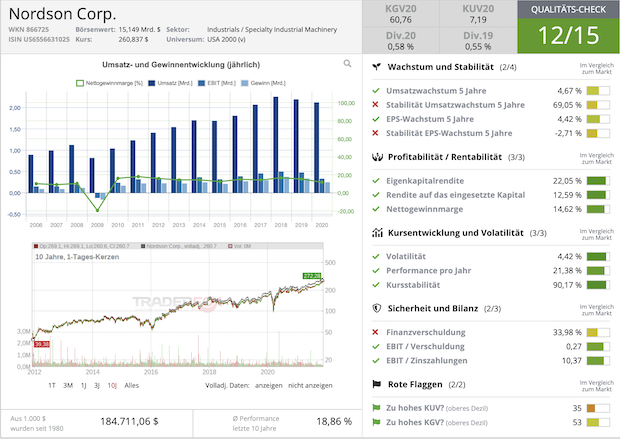The height and width of the screenshot is (439, 620).
Task: Click the green 272.58 price label
Action: click(x=312, y=276)
